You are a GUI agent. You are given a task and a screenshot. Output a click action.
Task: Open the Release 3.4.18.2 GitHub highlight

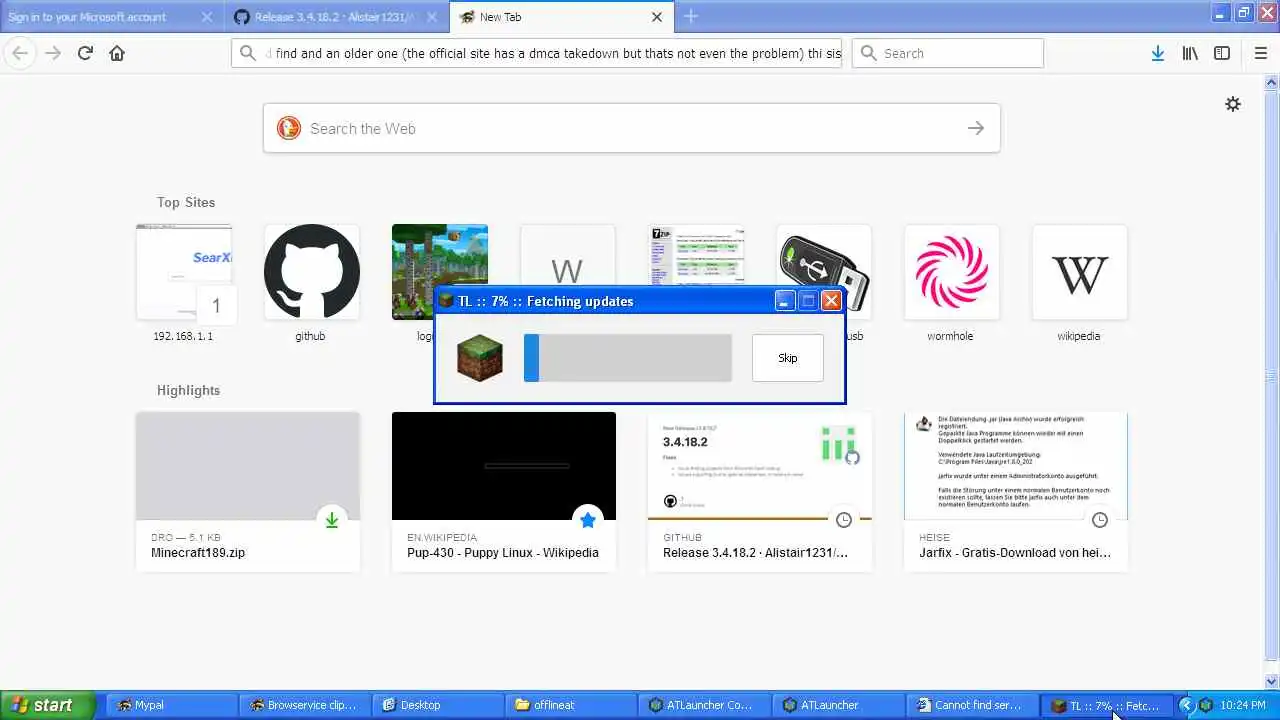[760, 492]
